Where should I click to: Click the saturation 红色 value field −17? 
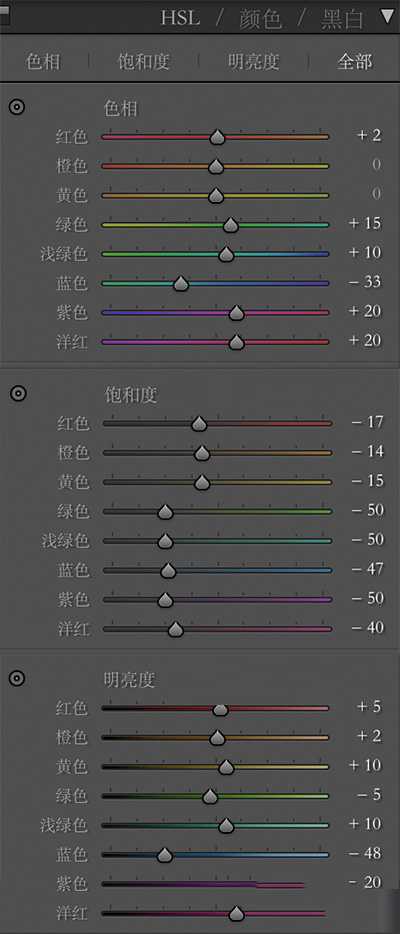[367, 422]
